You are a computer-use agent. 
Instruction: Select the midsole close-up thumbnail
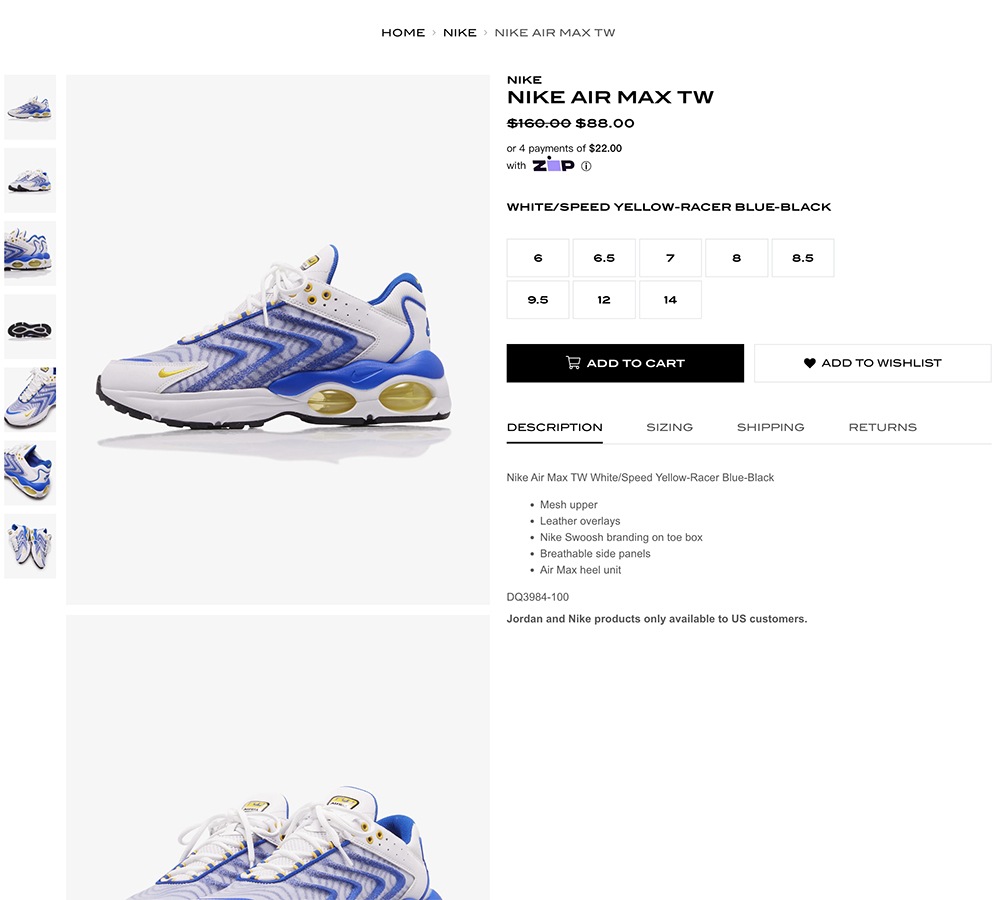[30, 253]
